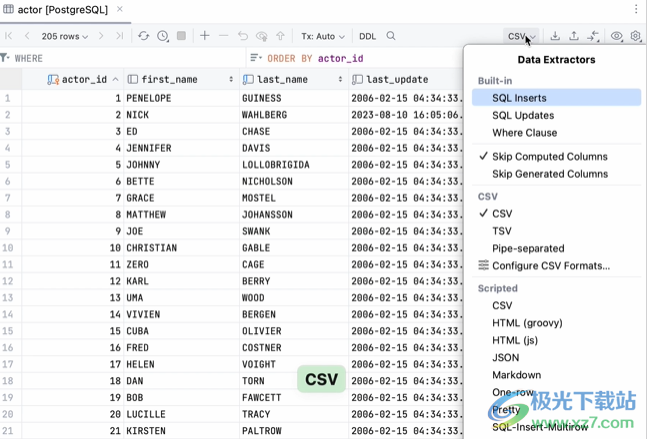This screenshot has height=439, width=647.
Task: Click ORDER BY sort icon
Action: pos(256,58)
